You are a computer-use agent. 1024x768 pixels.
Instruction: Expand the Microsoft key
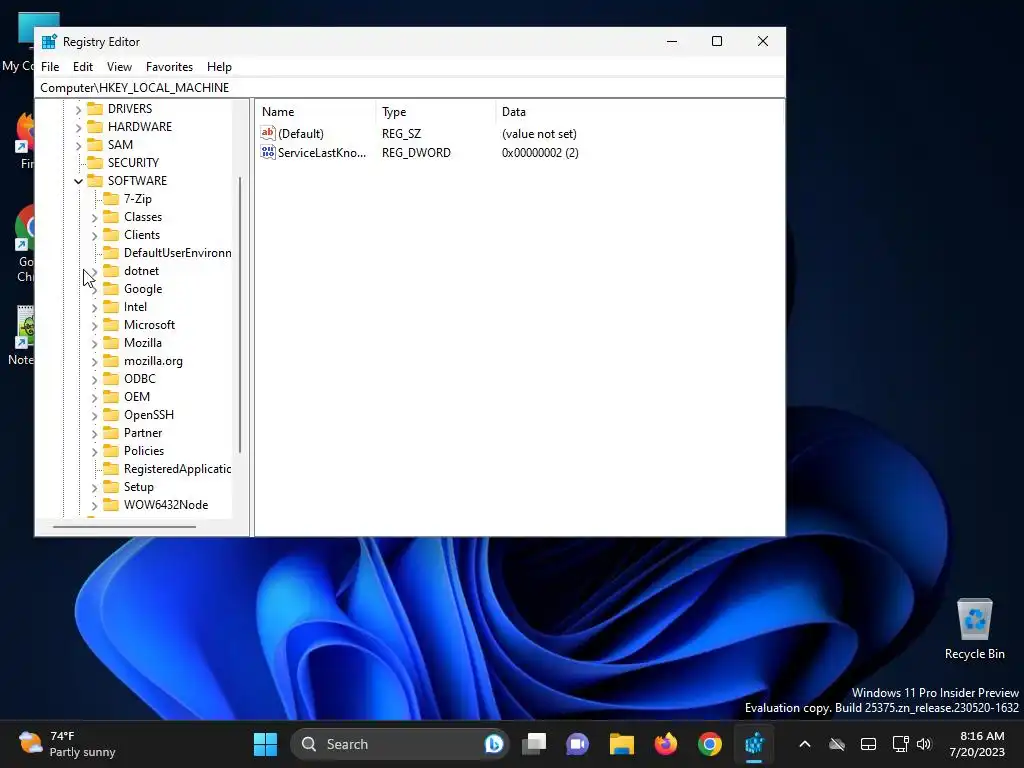(95, 325)
